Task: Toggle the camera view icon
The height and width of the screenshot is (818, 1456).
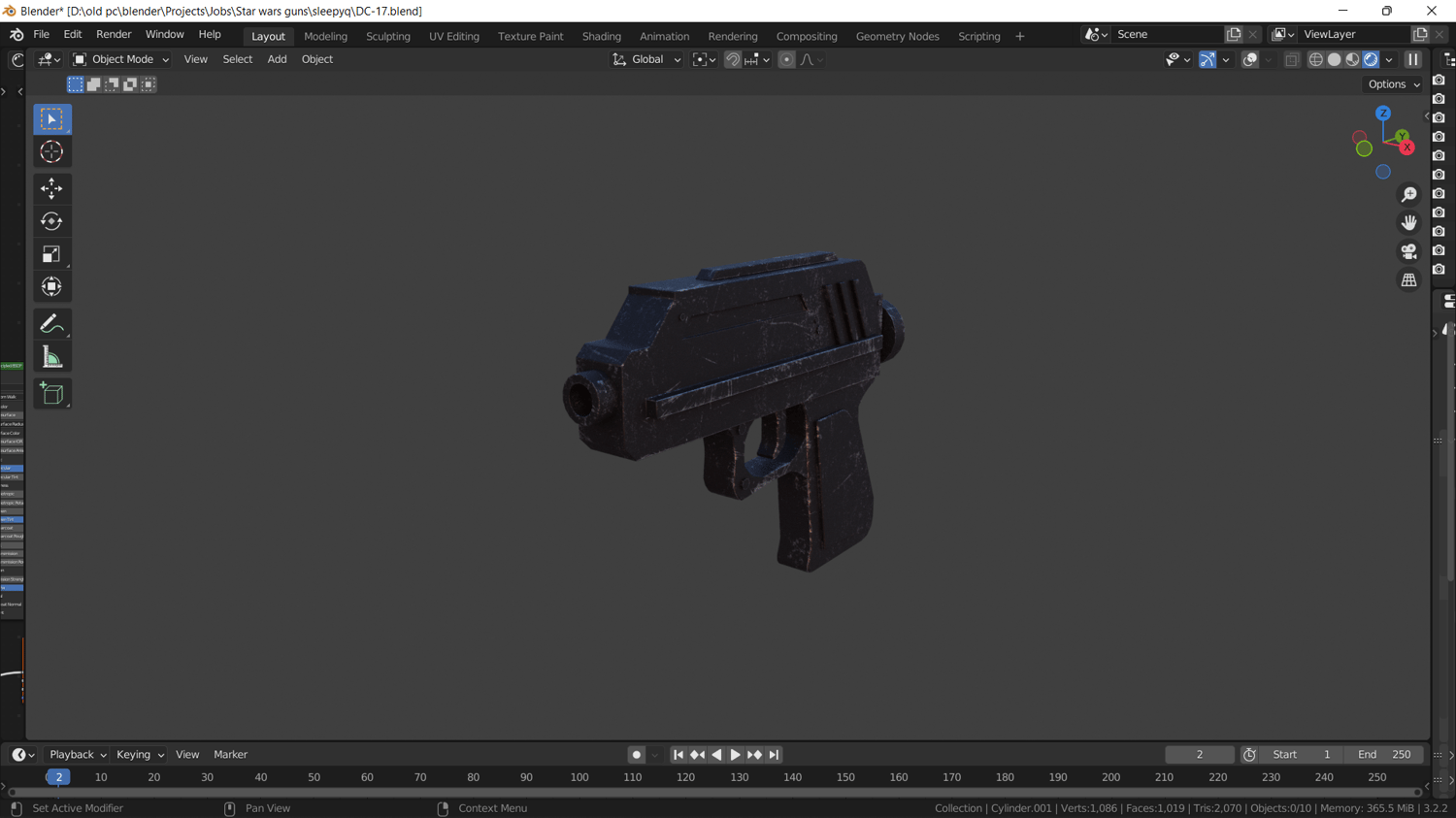Action: [1408, 251]
